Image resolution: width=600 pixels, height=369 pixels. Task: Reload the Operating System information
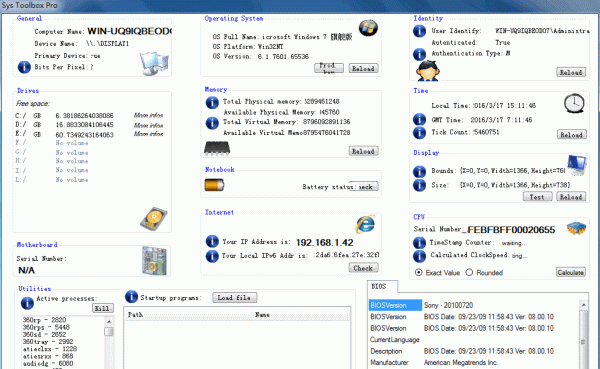click(x=363, y=69)
